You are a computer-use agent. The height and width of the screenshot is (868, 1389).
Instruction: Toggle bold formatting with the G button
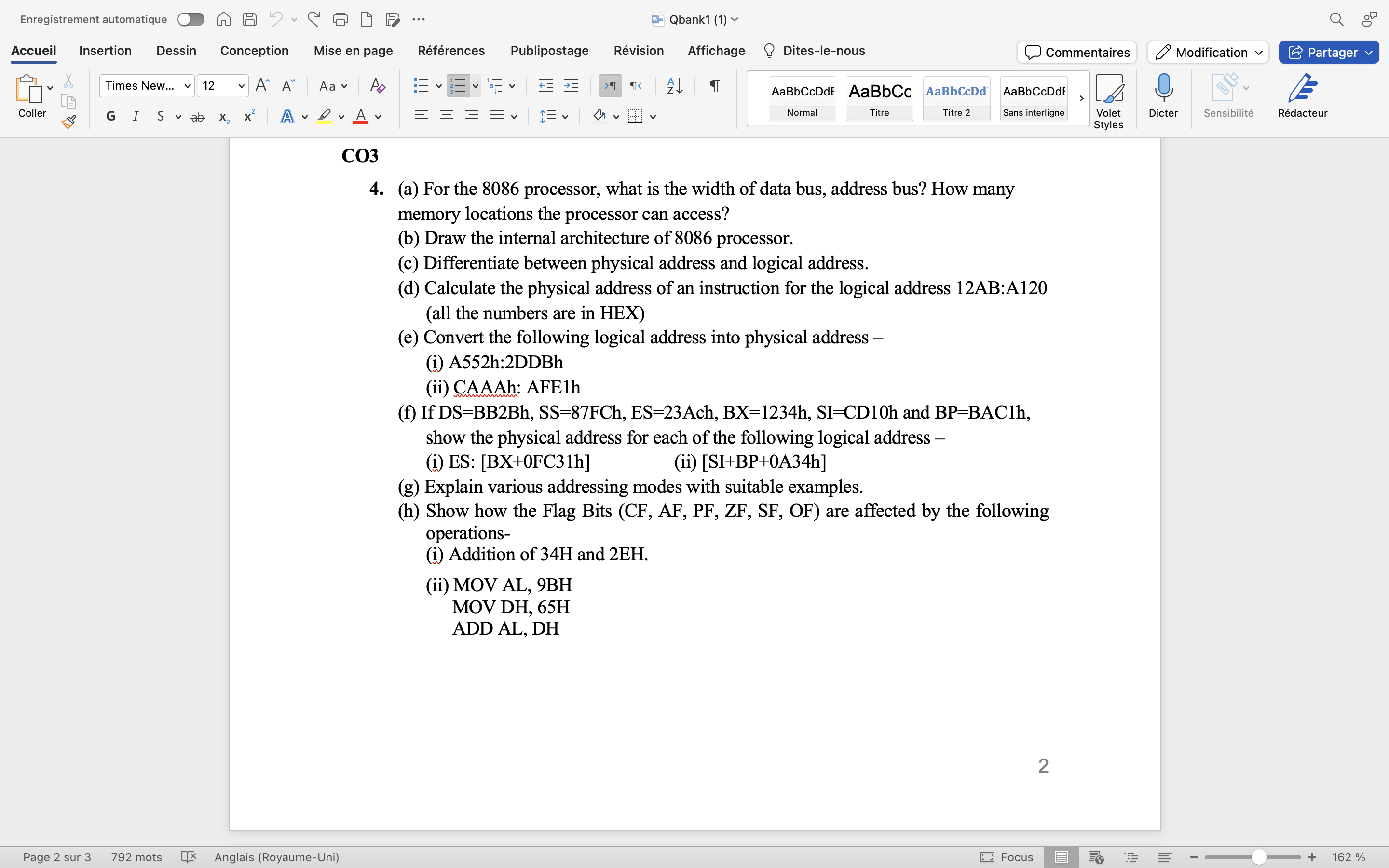(110, 116)
